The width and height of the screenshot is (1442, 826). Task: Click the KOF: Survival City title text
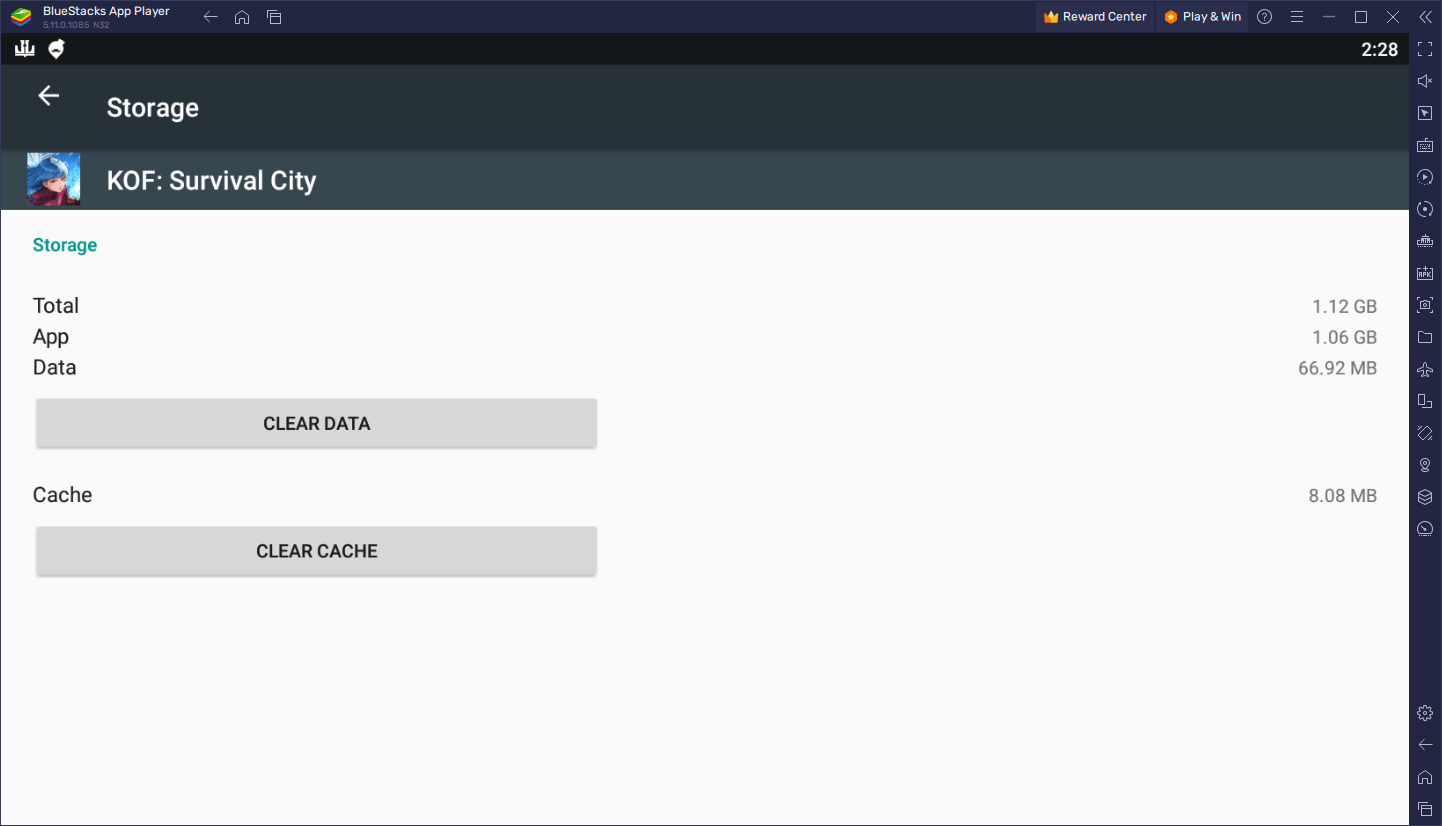click(x=211, y=181)
